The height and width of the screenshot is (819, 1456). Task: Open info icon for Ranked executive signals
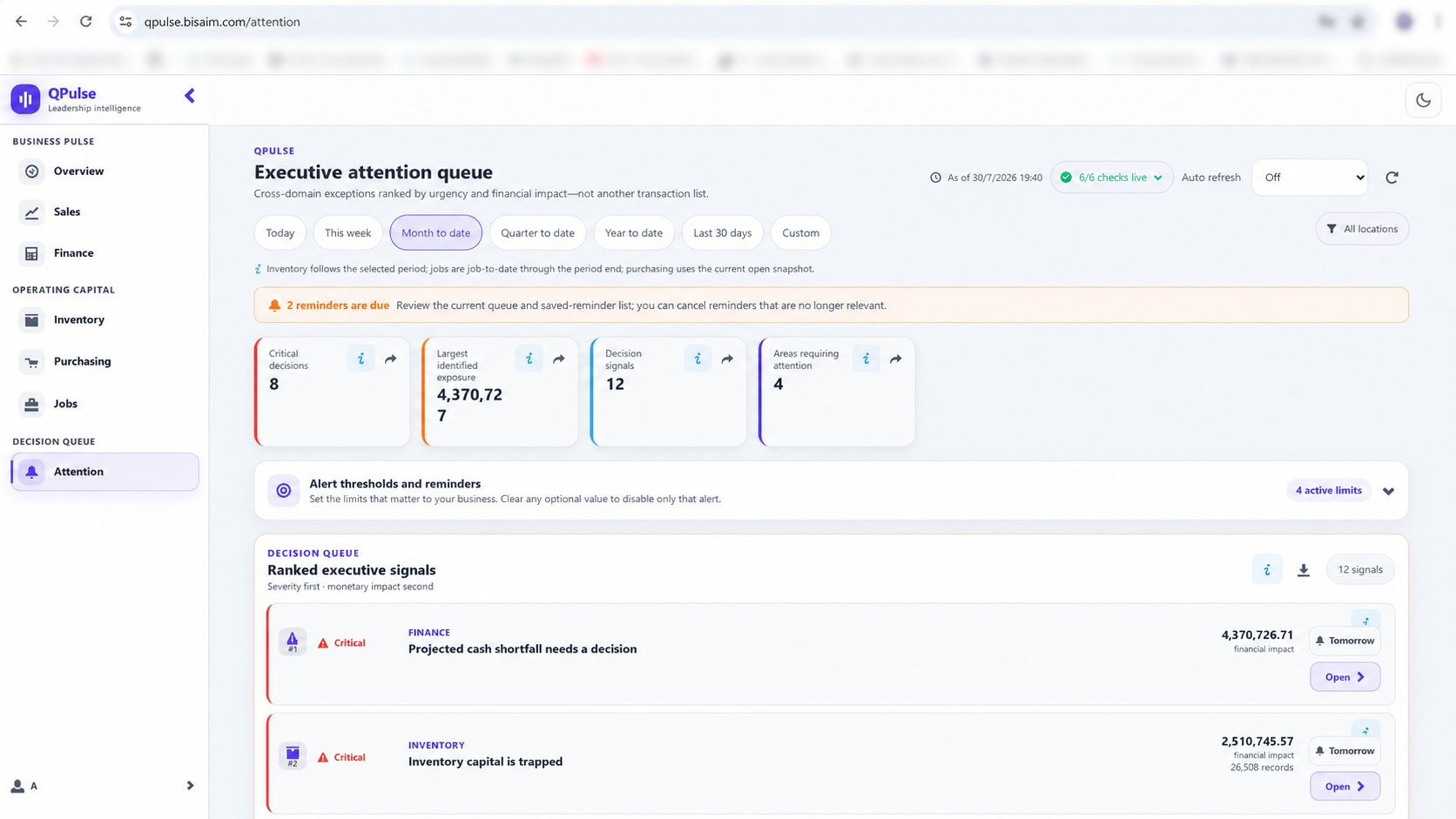(1267, 570)
